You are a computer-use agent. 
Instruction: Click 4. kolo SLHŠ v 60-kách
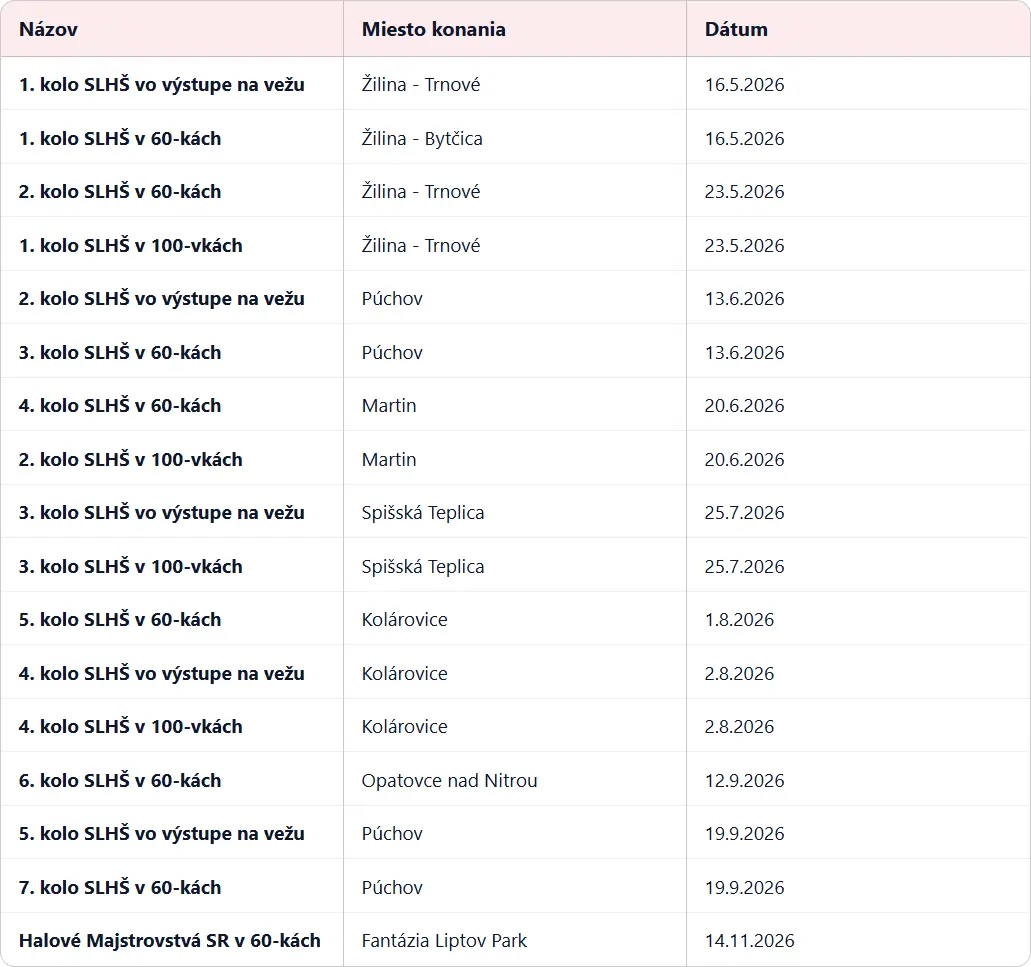click(x=120, y=406)
